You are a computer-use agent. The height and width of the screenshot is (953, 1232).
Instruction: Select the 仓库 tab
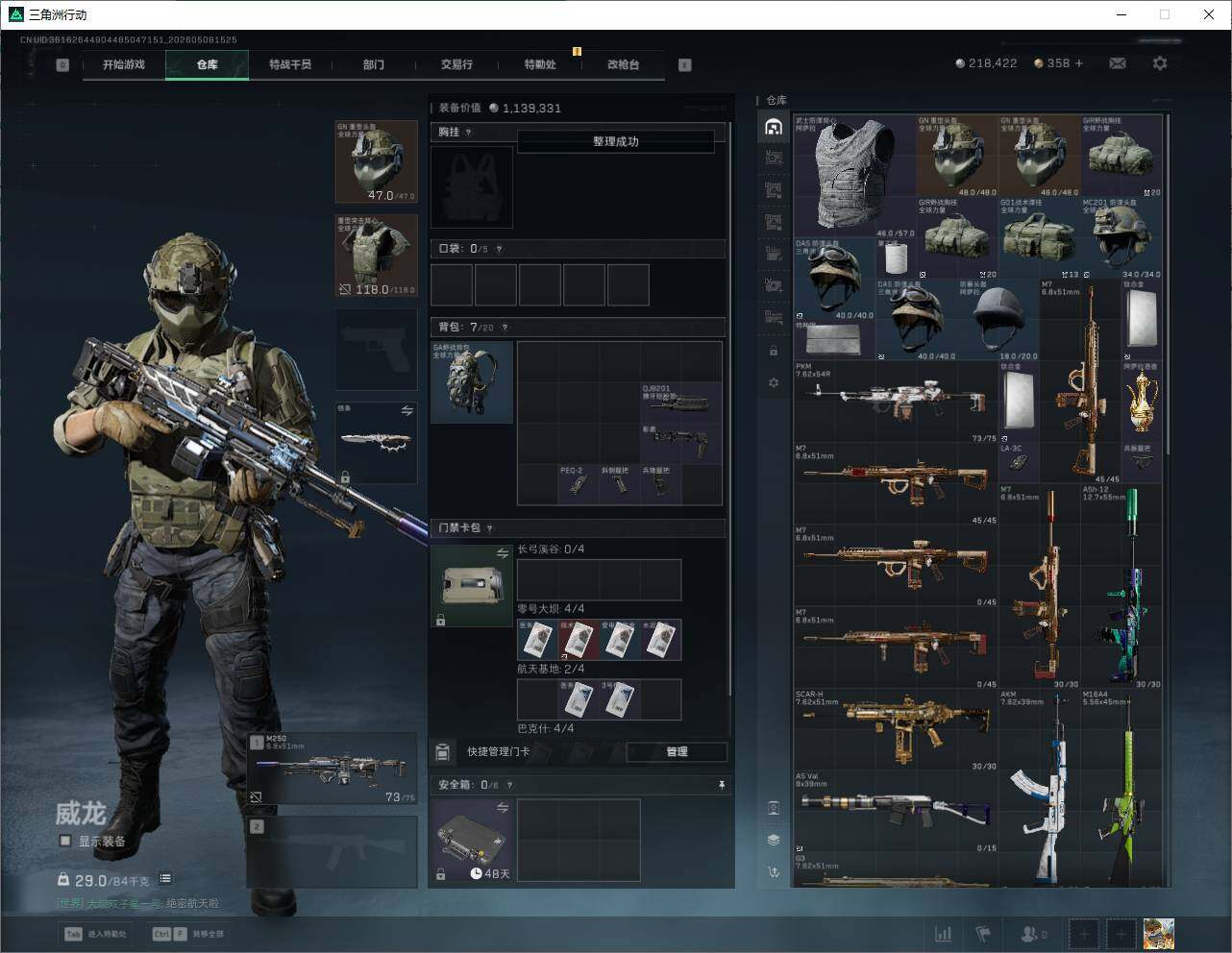(207, 64)
